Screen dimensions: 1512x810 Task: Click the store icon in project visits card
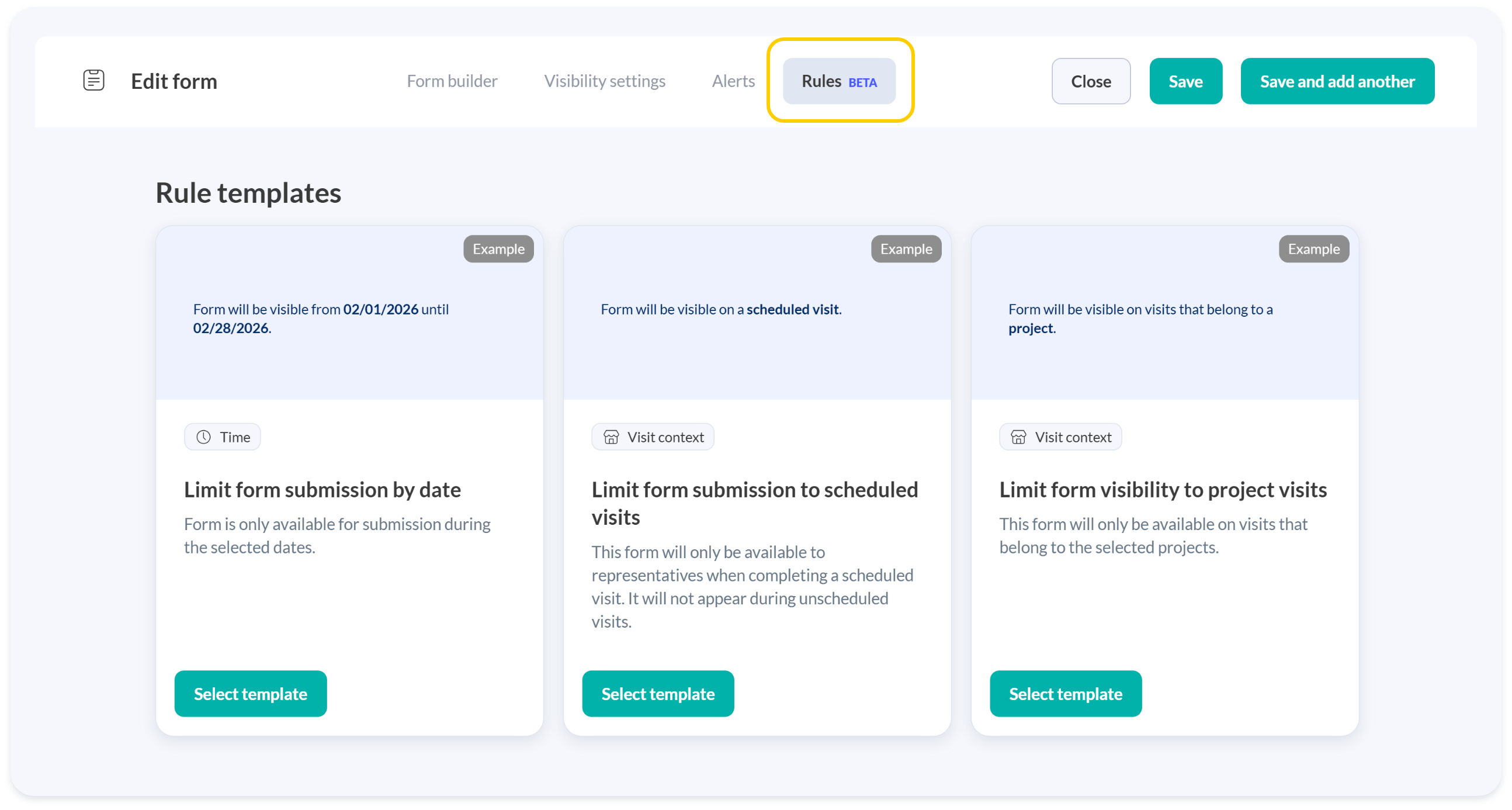(1018, 437)
